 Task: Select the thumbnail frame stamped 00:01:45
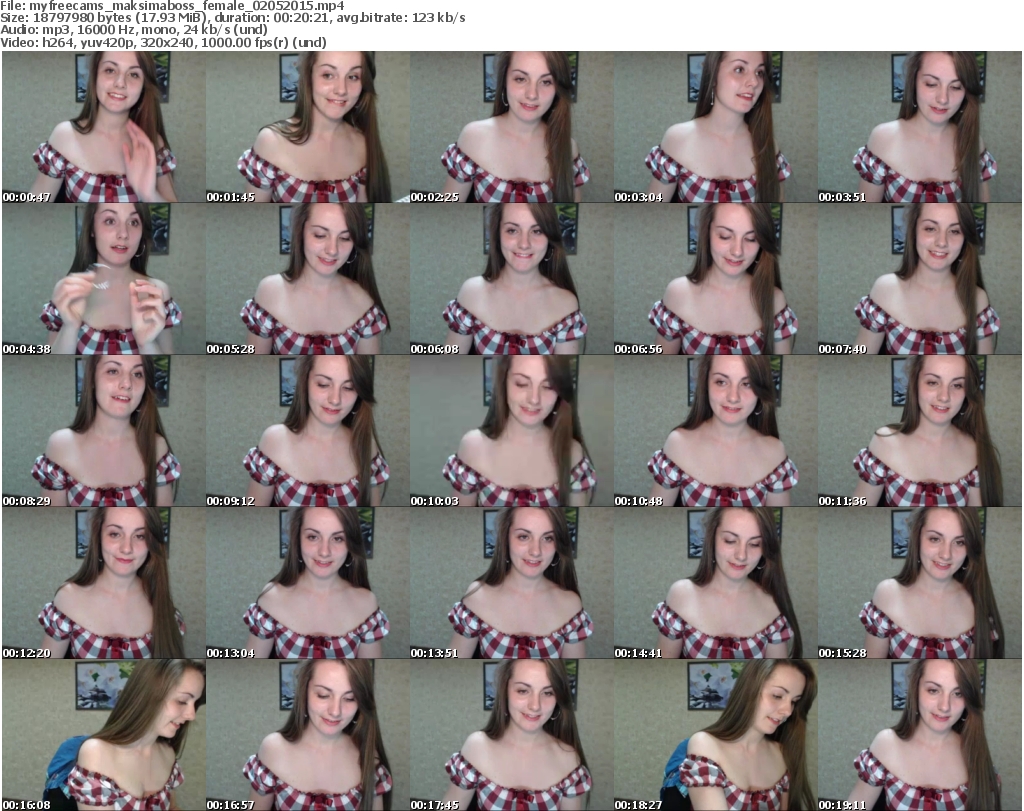tap(308, 127)
